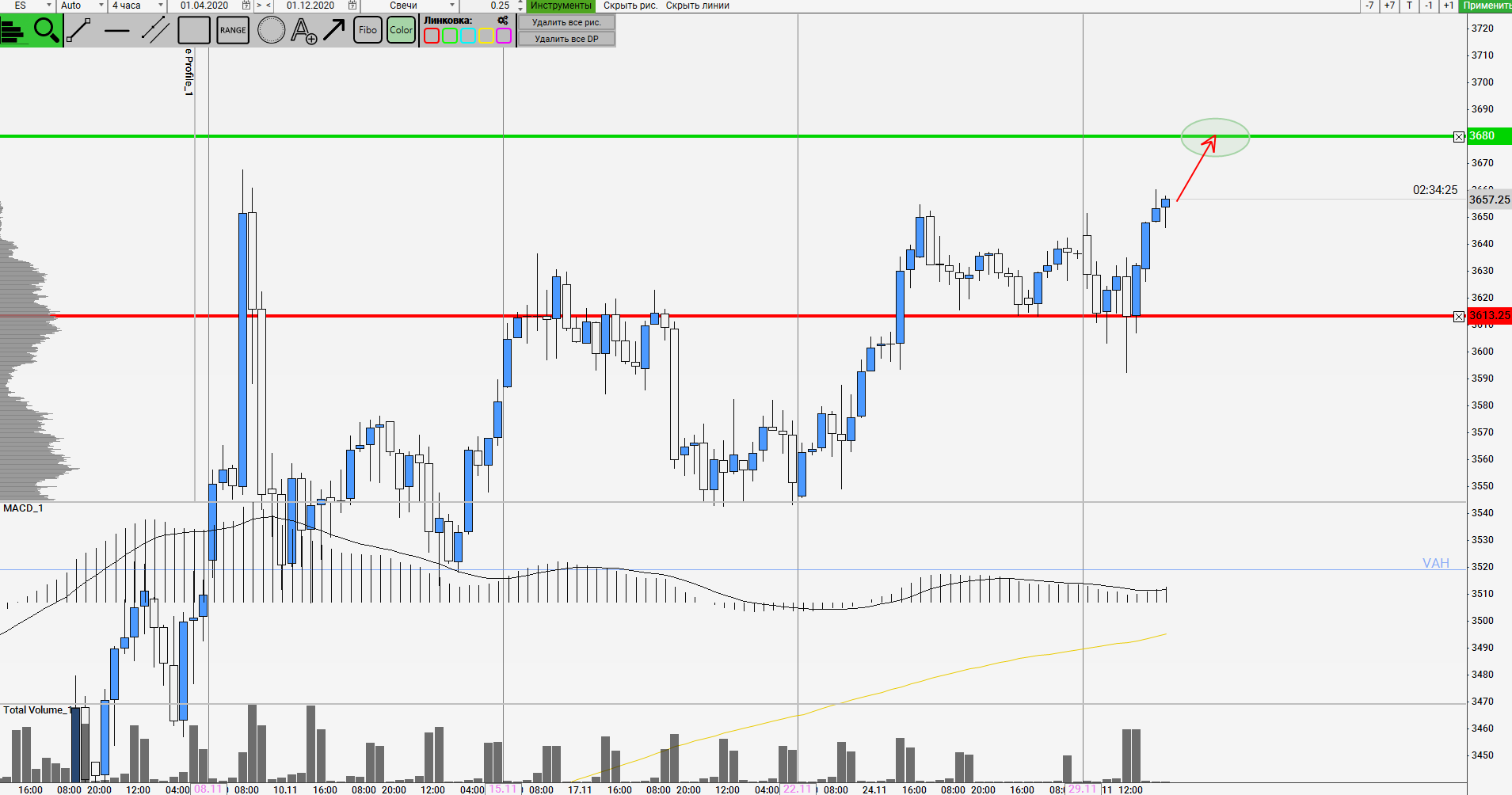Open the Свечи chart type dropdown

[x=409, y=6]
